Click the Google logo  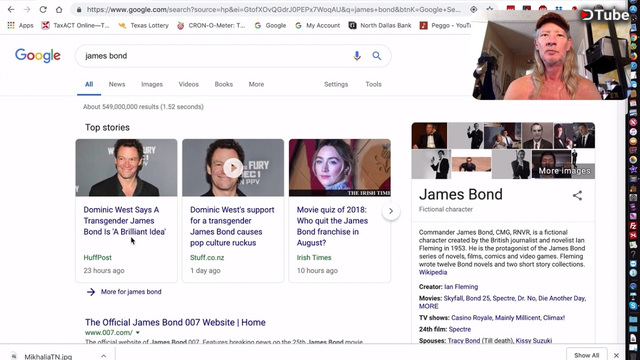38,56
